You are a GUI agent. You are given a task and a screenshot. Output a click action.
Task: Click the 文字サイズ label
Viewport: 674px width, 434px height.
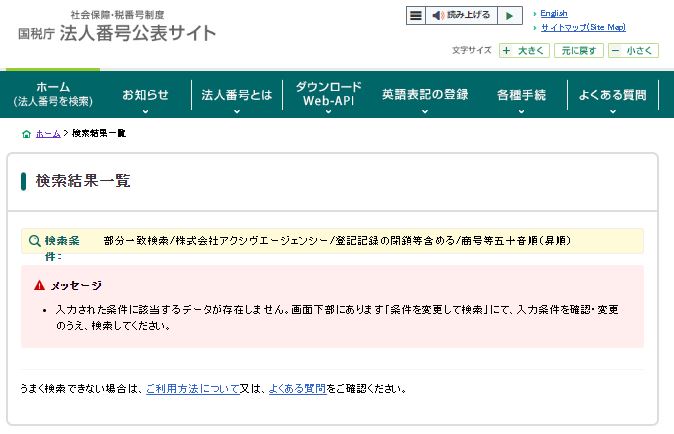coord(471,50)
